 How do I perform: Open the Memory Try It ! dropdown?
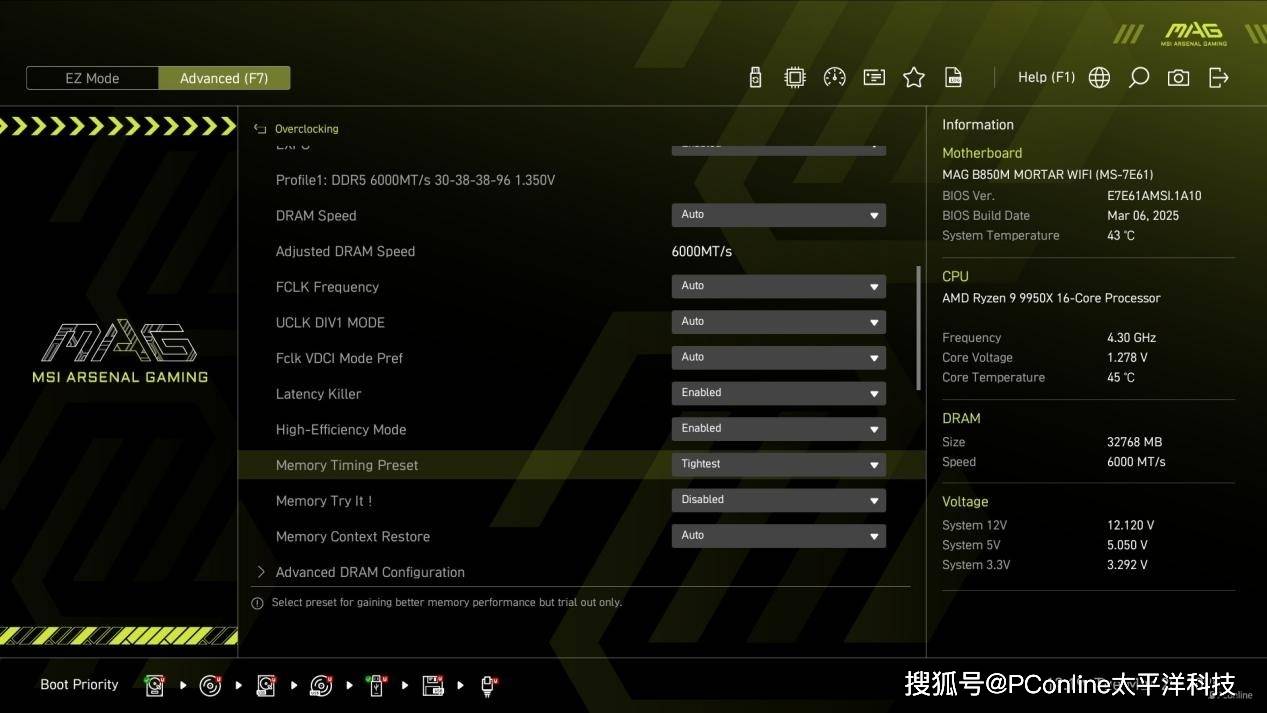[778, 500]
